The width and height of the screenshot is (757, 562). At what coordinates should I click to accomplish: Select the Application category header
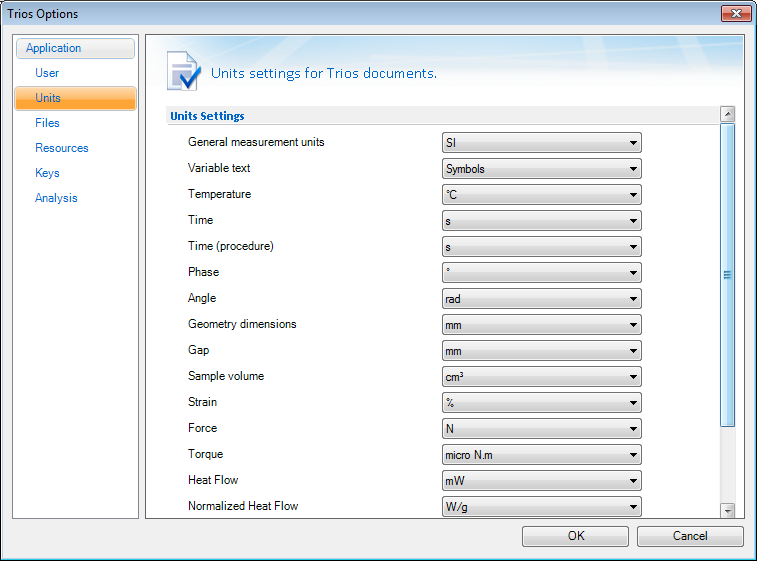pyautogui.click(x=75, y=48)
